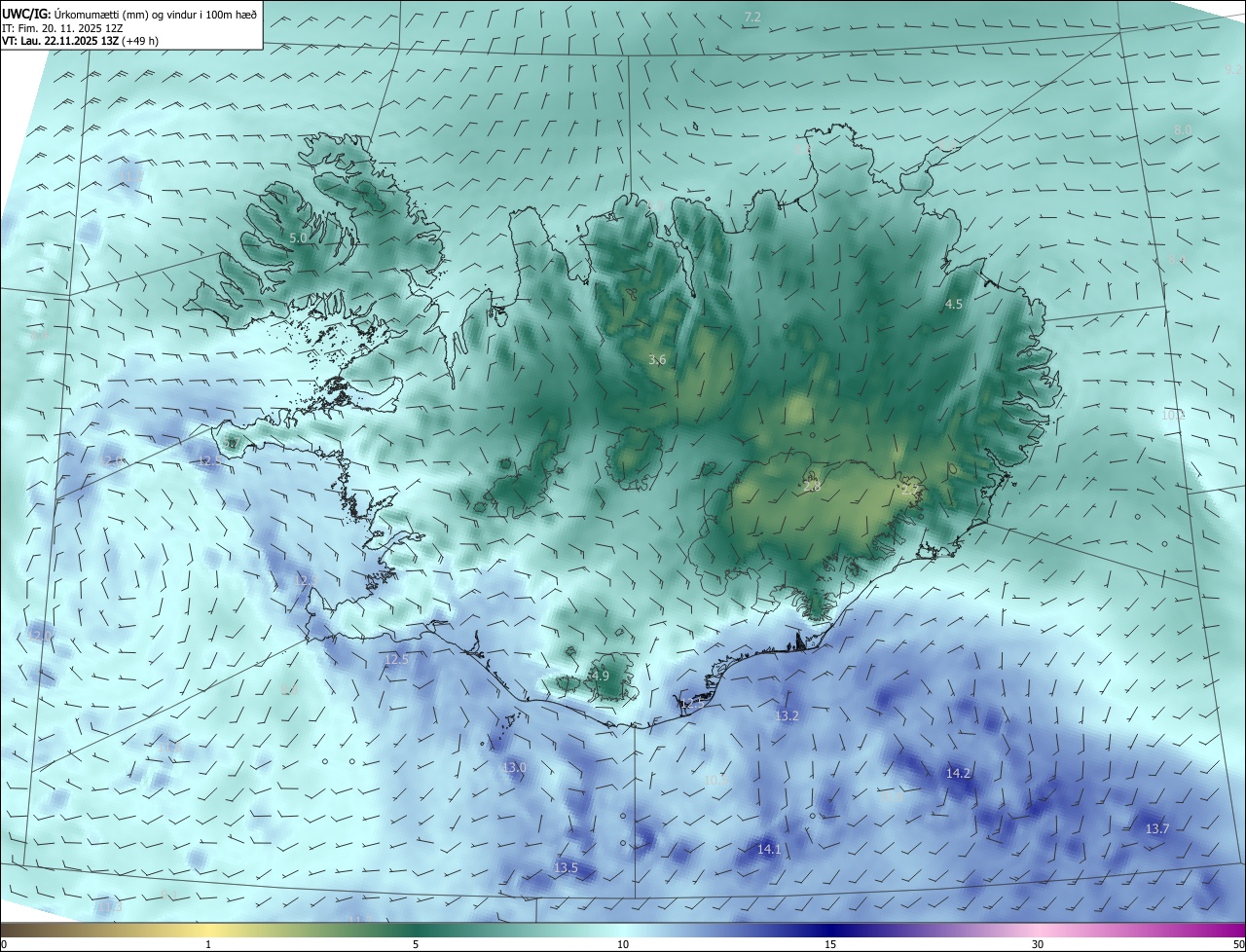This screenshot has width=1246, height=952.
Task: Select the 4.9 value label on the map
Action: pyautogui.click(x=601, y=676)
